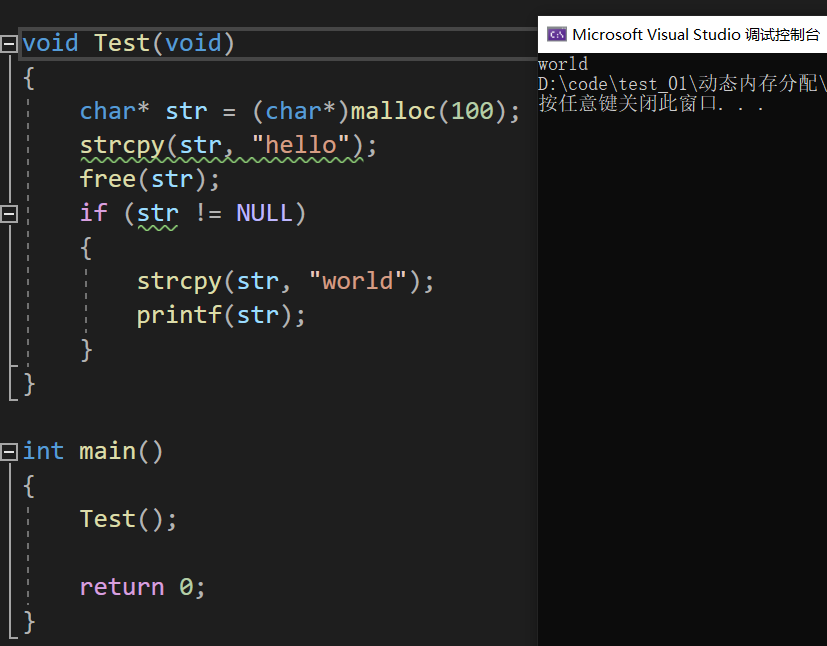The height and width of the screenshot is (646, 827).
Task: Click the number 100 in malloc argument
Action: pos(472,111)
